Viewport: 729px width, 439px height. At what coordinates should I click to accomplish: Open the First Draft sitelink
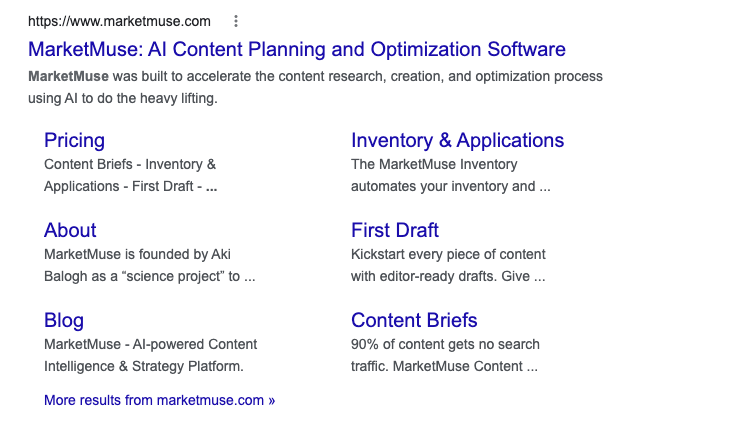pos(395,230)
